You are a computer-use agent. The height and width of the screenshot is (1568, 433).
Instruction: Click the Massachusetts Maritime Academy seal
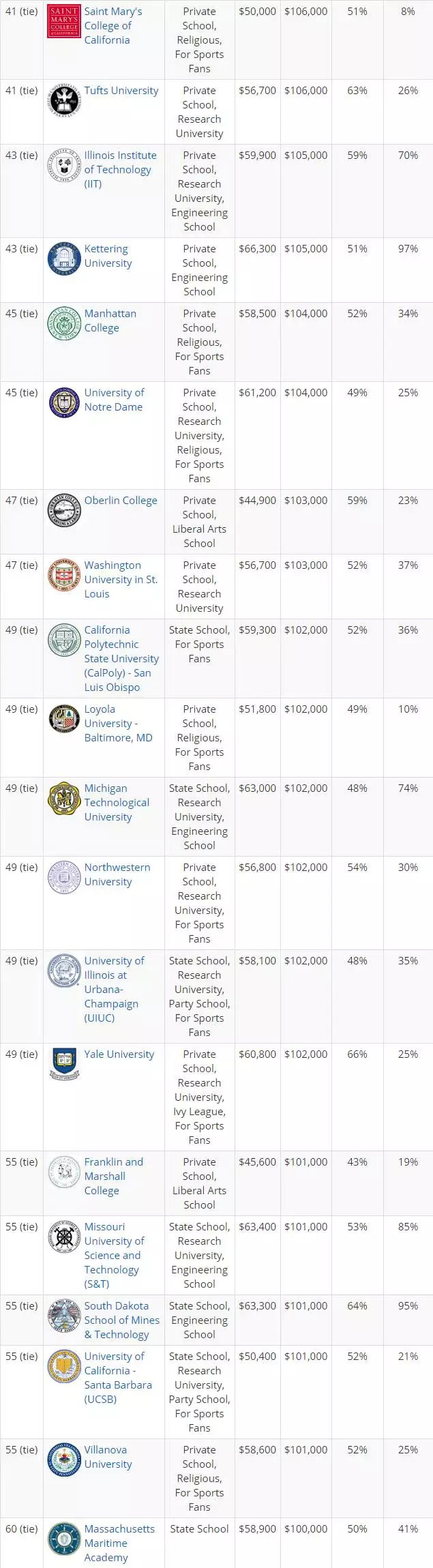pos(64,1539)
